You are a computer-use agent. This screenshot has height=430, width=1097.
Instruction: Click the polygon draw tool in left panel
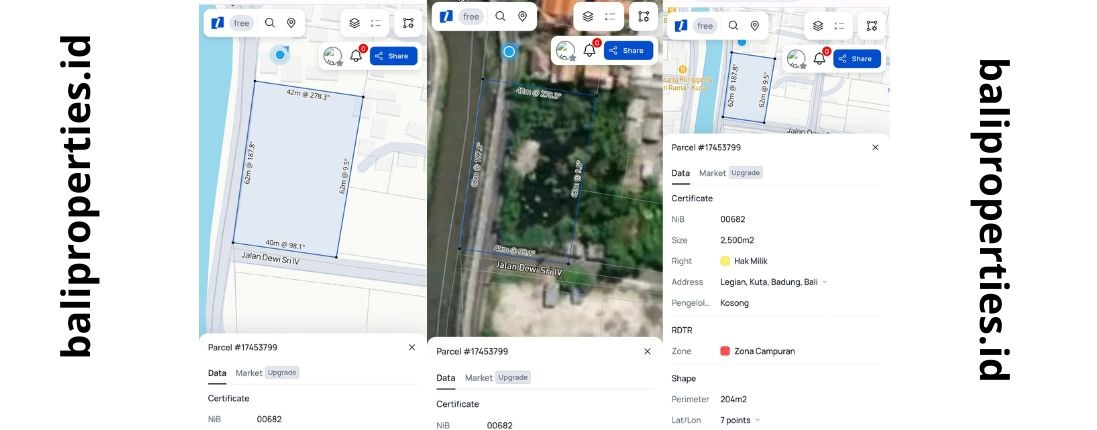(408, 23)
